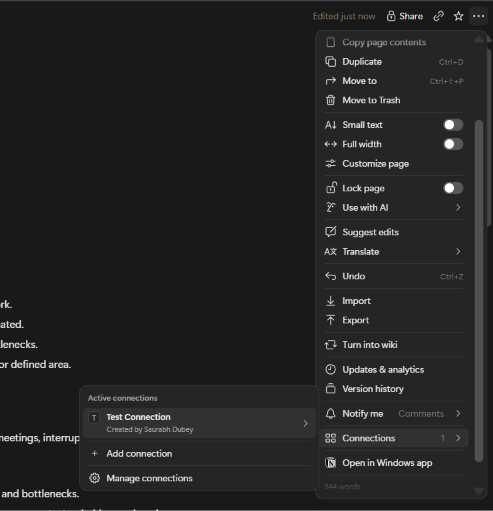493x511 pixels.
Task: Add page to favorites with star icon
Action: tap(458, 16)
